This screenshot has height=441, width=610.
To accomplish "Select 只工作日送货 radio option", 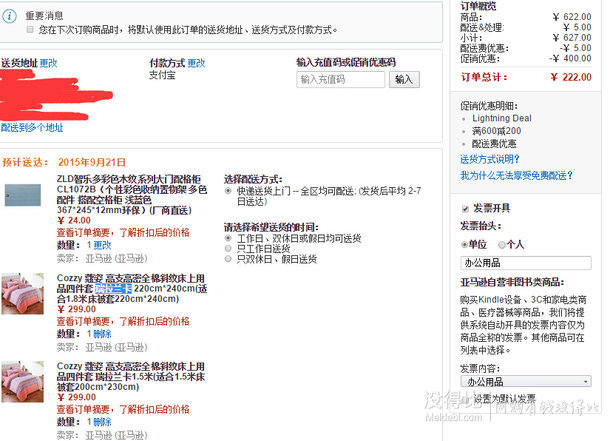I will [x=228, y=248].
